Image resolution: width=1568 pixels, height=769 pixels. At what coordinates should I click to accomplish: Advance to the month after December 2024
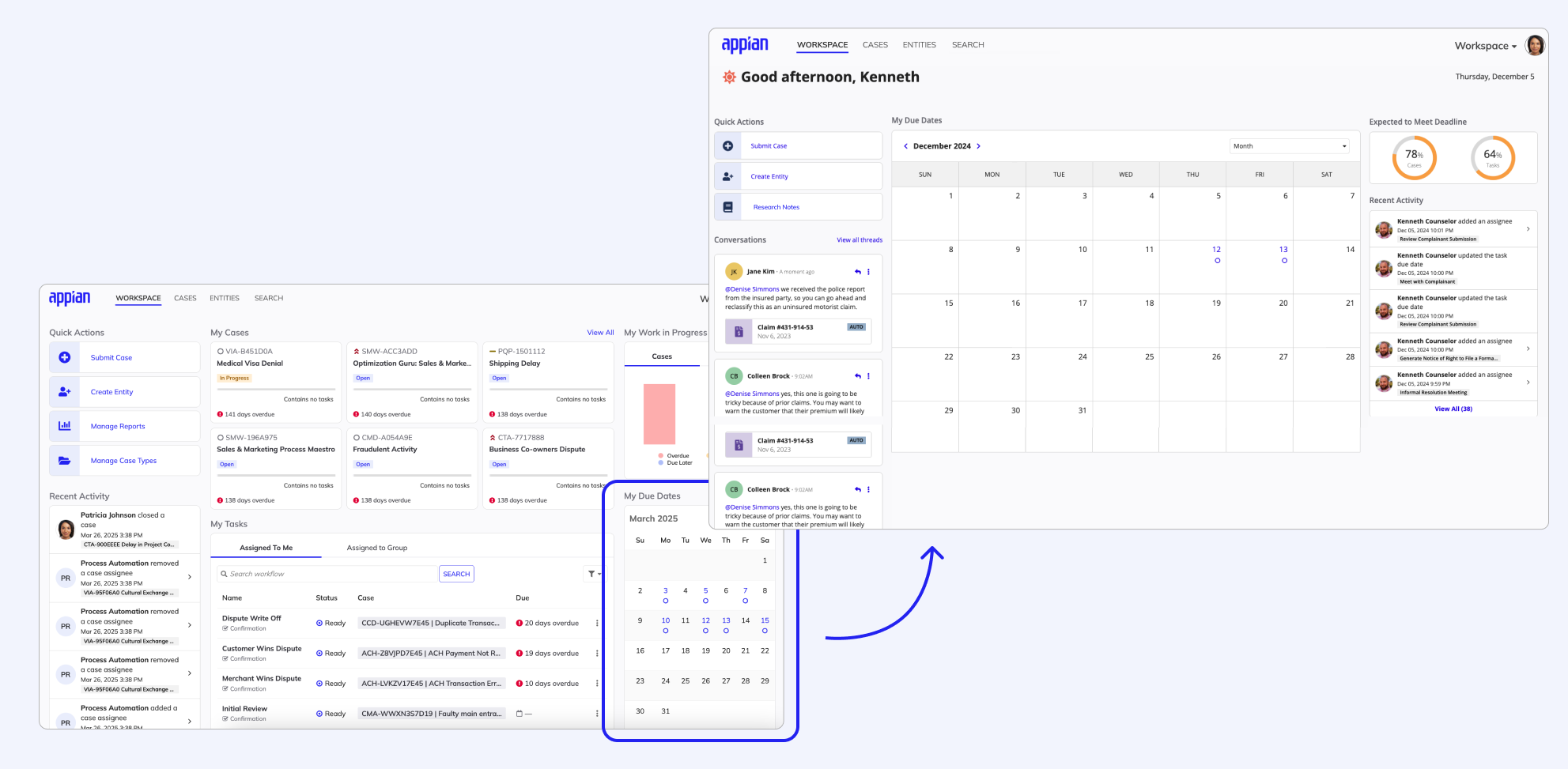pos(979,146)
